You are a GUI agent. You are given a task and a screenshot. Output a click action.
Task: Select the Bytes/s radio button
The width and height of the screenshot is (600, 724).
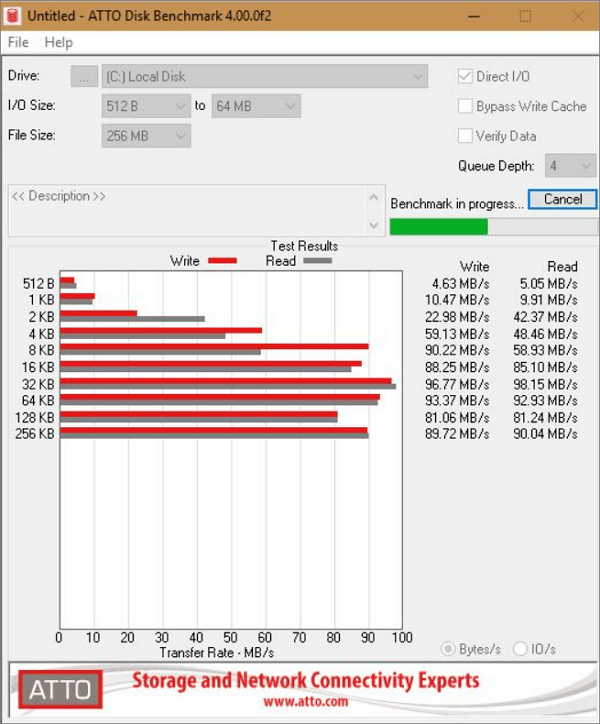click(449, 649)
